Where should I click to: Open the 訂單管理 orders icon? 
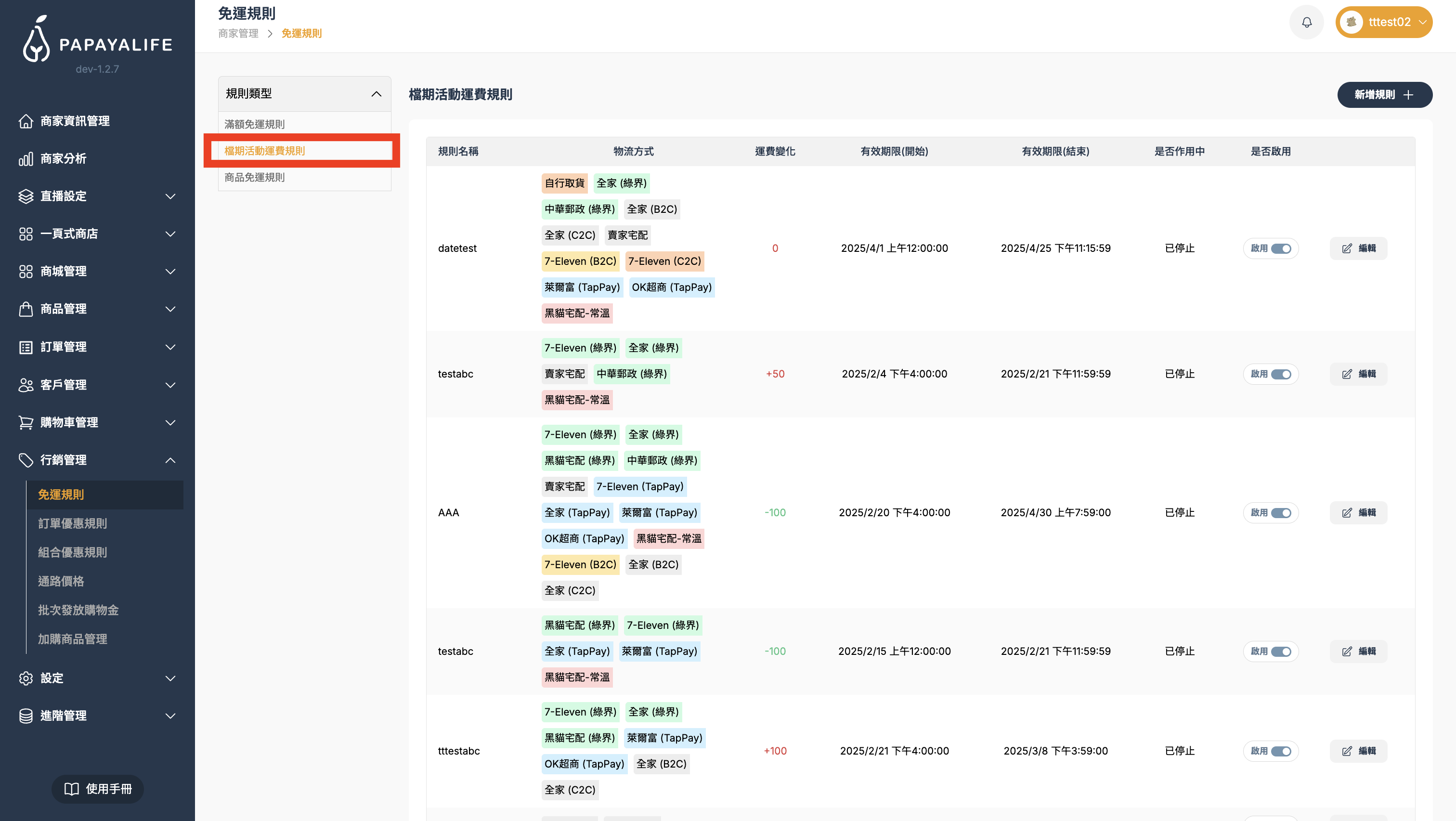click(x=26, y=347)
